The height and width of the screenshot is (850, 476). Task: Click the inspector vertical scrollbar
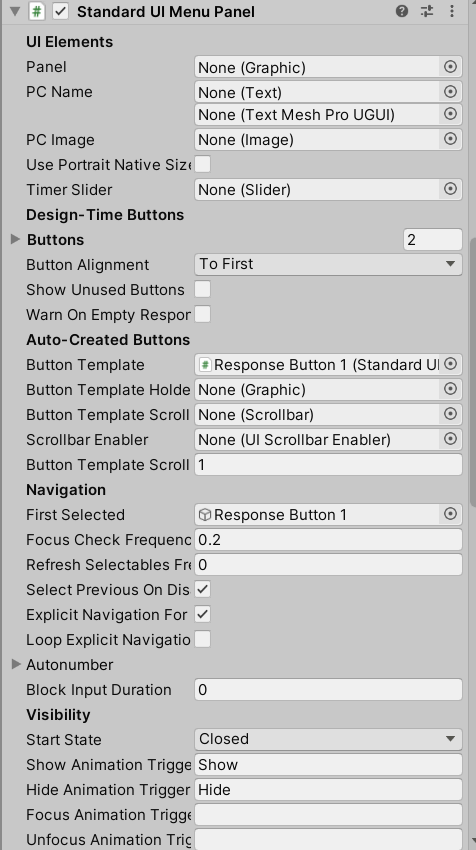(x=472, y=372)
